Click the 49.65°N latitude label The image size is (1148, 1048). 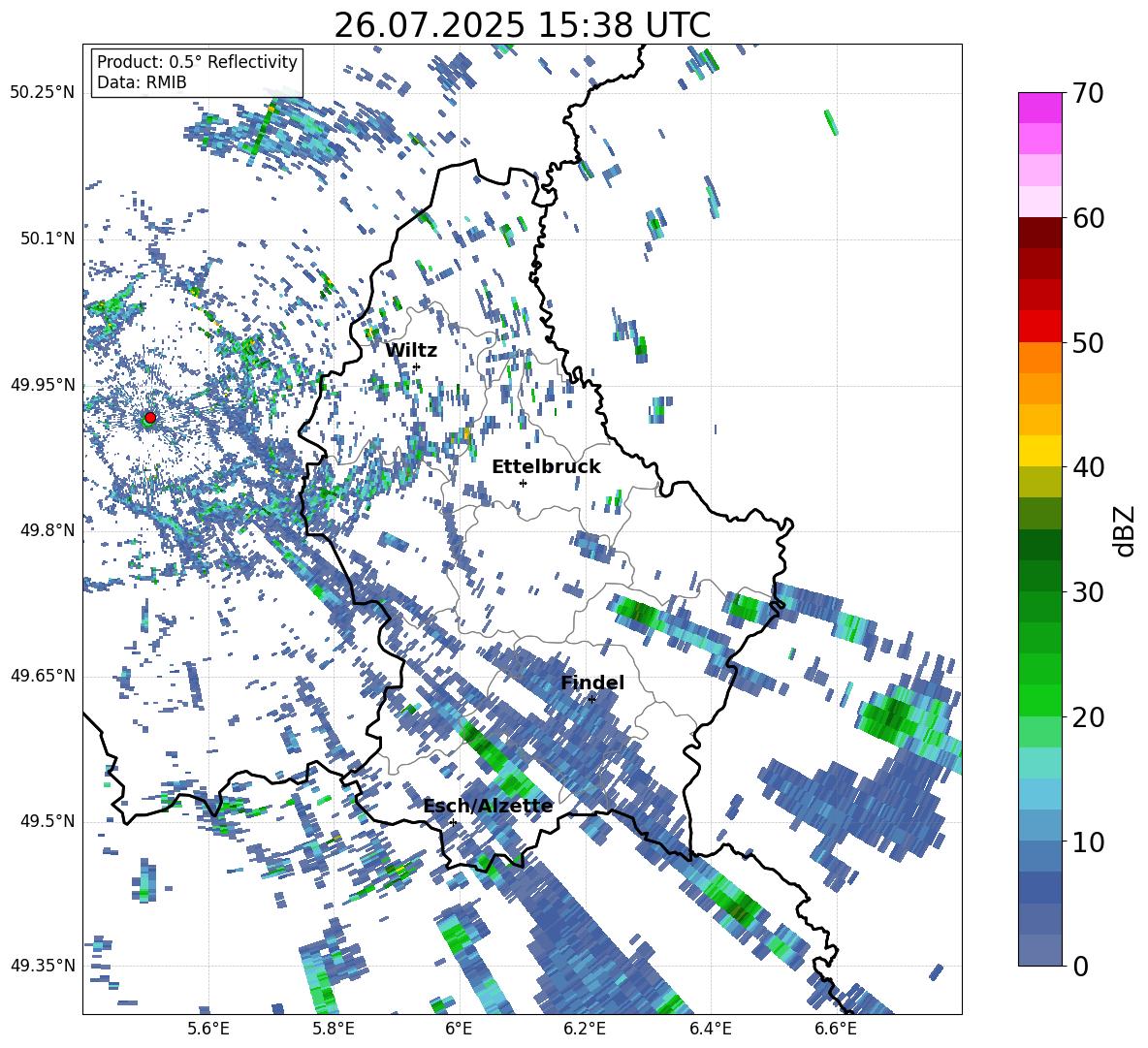43,676
